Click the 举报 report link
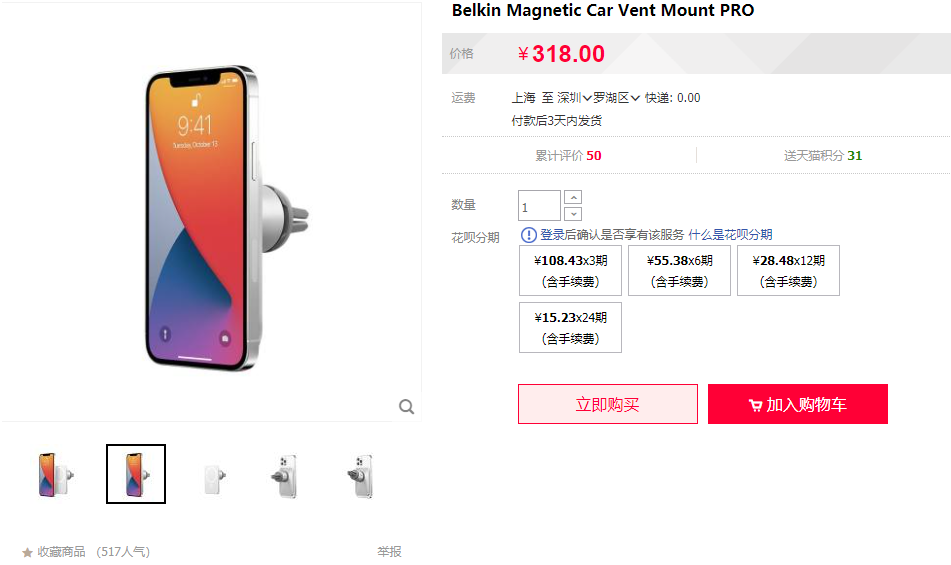Viewport: 951px width, 565px height. (x=389, y=552)
